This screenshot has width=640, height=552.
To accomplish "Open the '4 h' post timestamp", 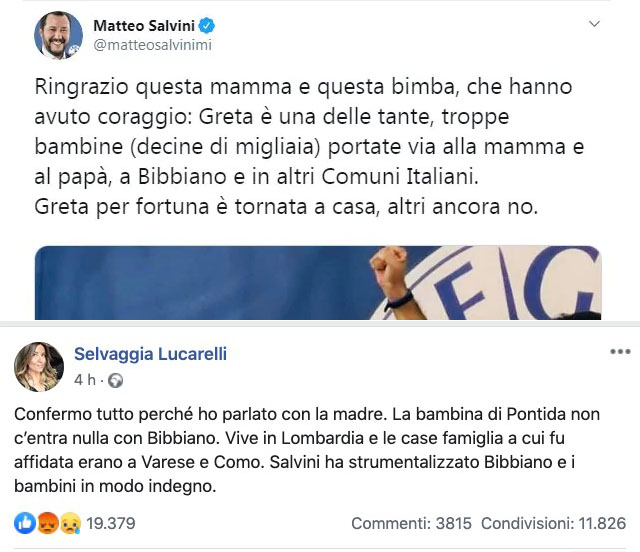I will click(85, 380).
